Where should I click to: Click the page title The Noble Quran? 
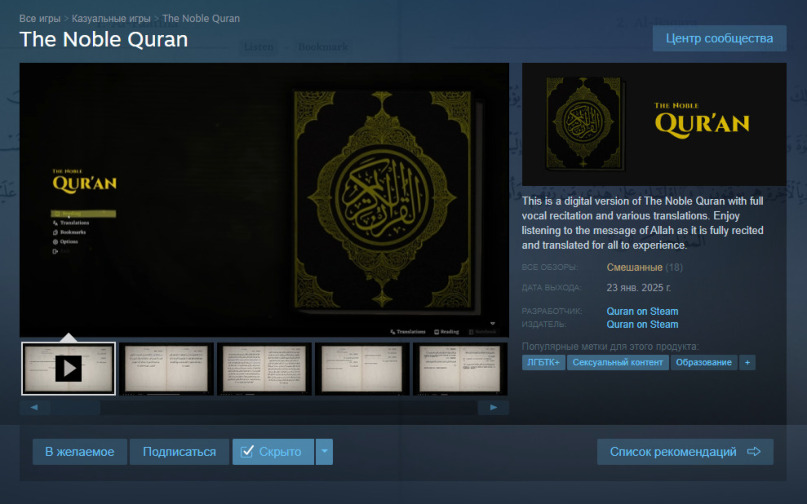[103, 40]
